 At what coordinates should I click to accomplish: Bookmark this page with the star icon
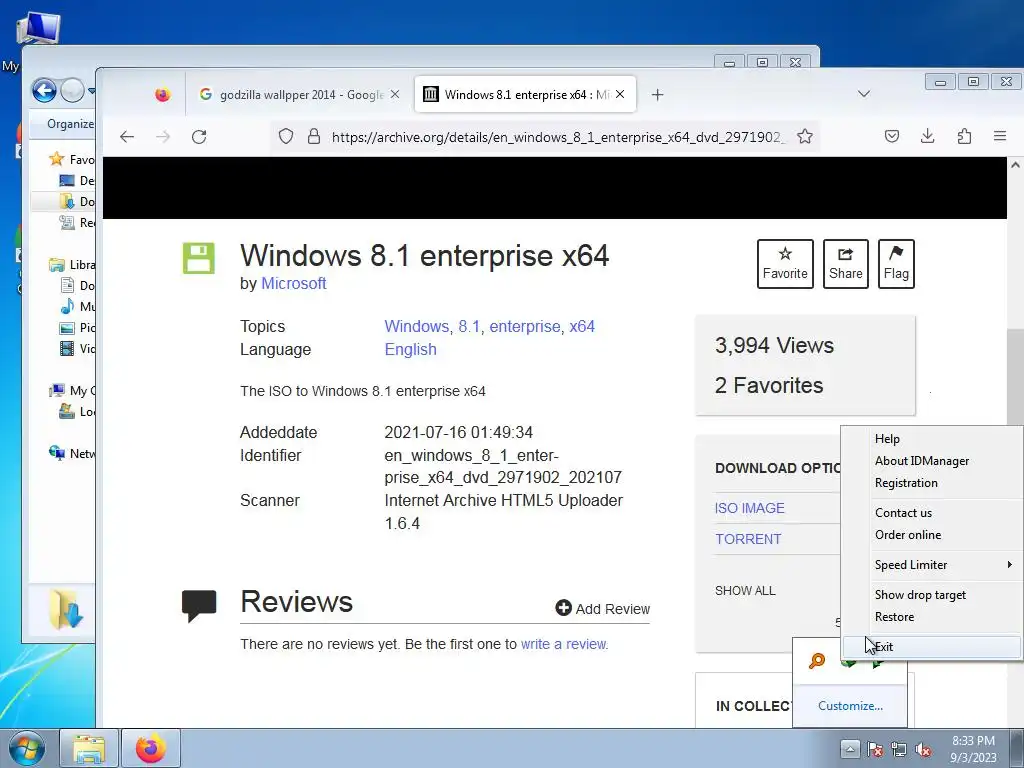(x=805, y=136)
